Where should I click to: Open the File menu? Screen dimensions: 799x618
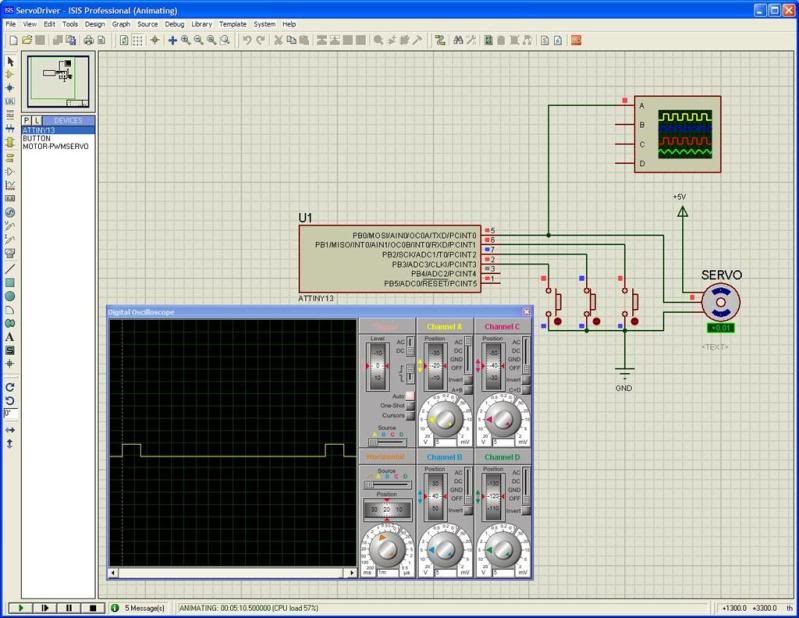[11, 24]
